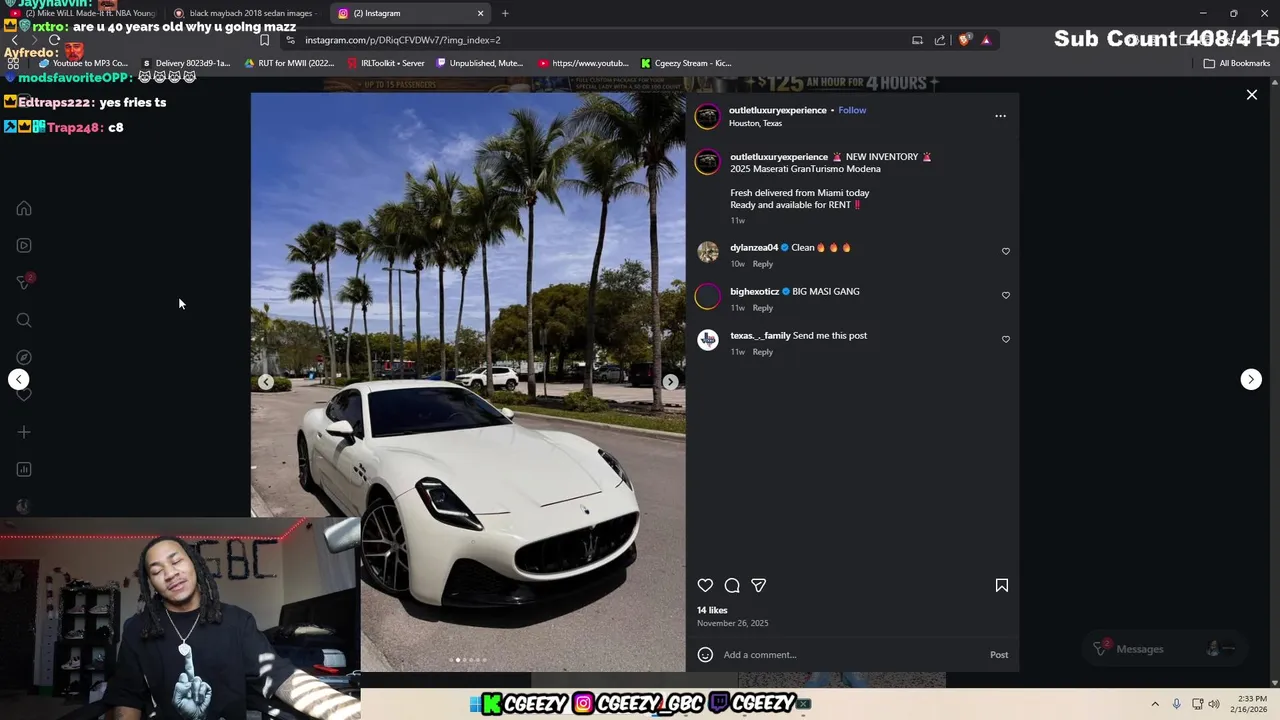Viewport: 1280px width, 720px height.
Task: Close the Instagram post overlay
Action: (1252, 95)
